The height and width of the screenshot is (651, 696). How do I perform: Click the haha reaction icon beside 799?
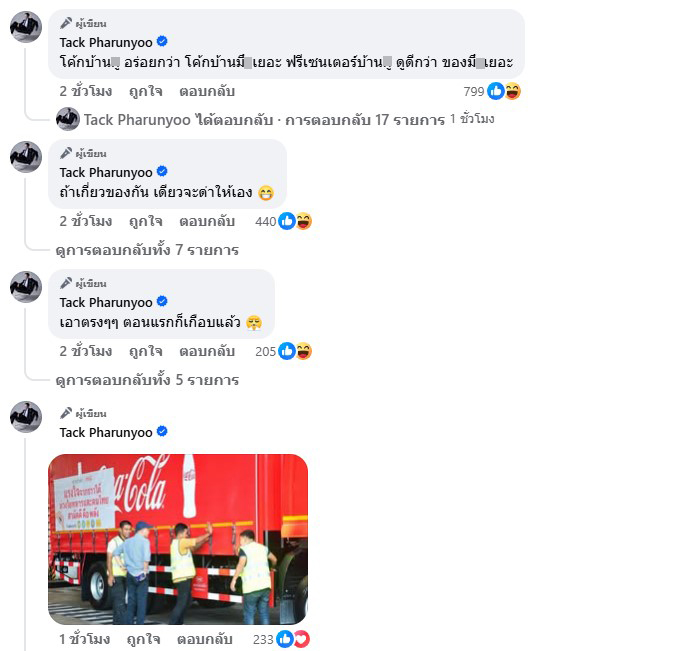pos(513,91)
